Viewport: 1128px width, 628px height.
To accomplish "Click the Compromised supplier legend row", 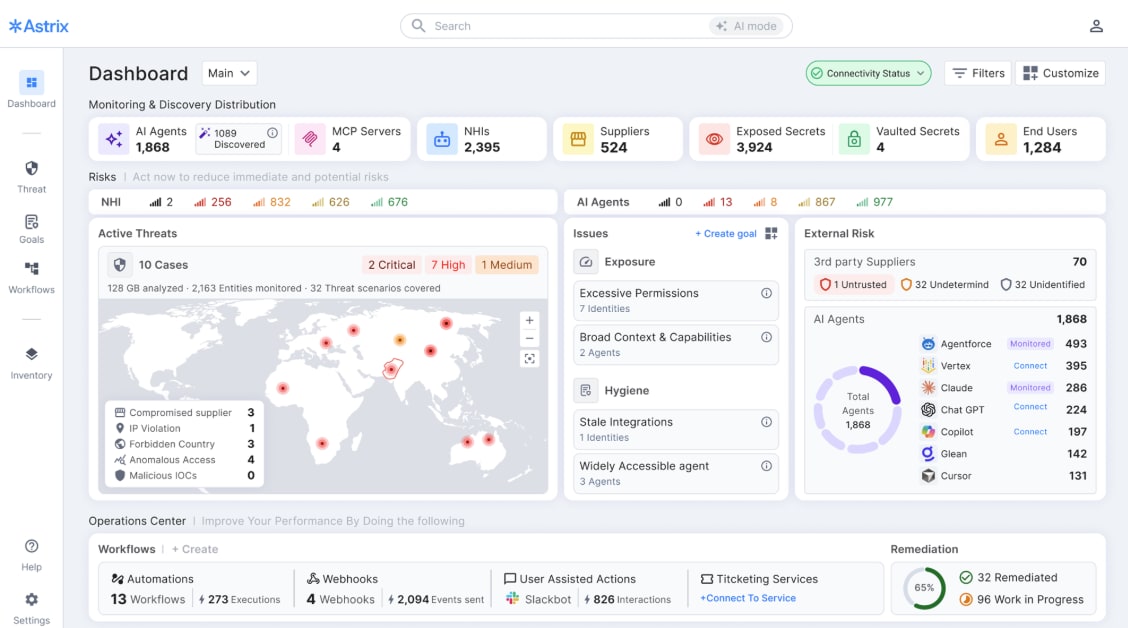I will point(184,413).
